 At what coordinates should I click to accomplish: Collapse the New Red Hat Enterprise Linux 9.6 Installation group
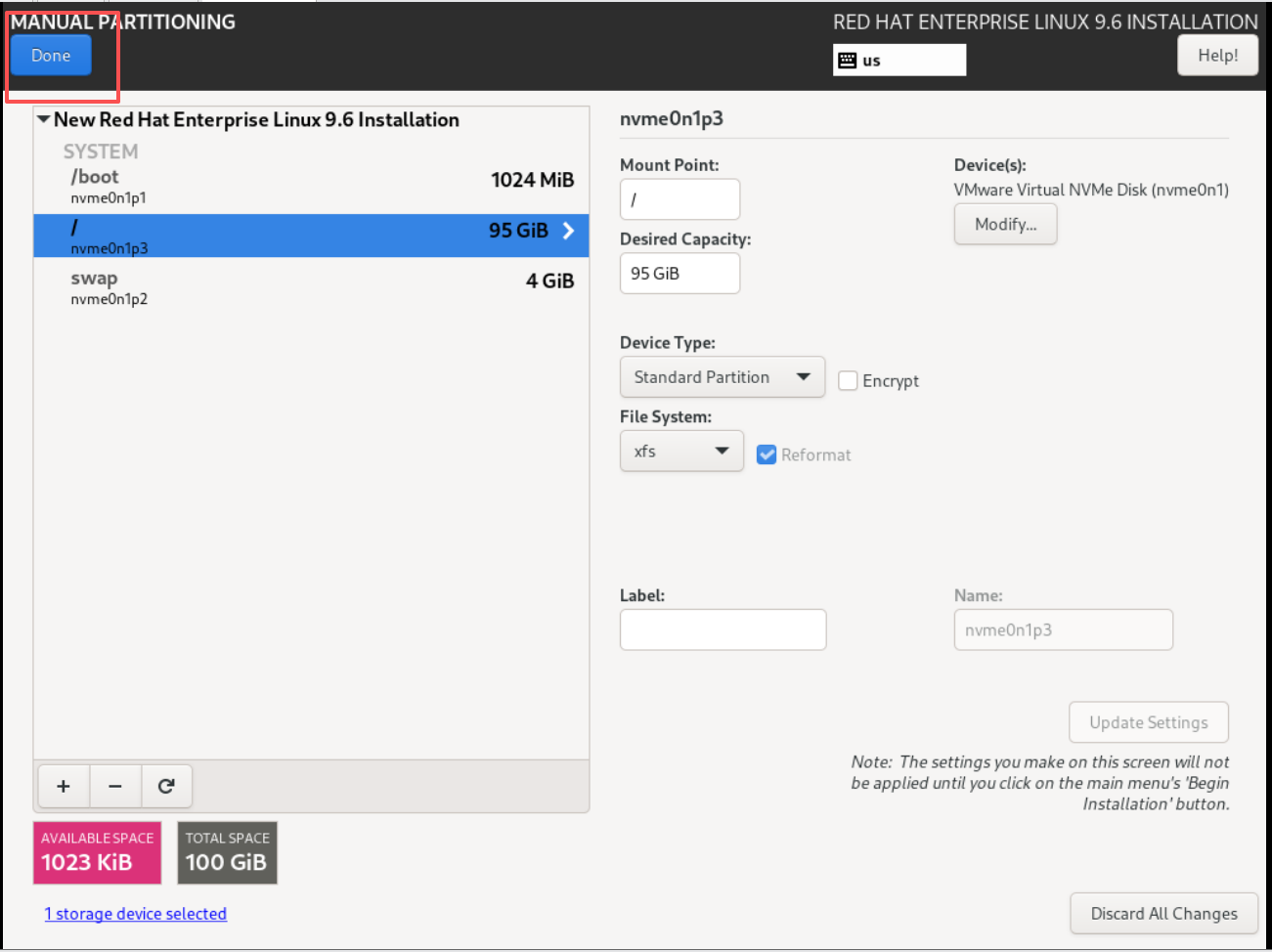coord(43,119)
